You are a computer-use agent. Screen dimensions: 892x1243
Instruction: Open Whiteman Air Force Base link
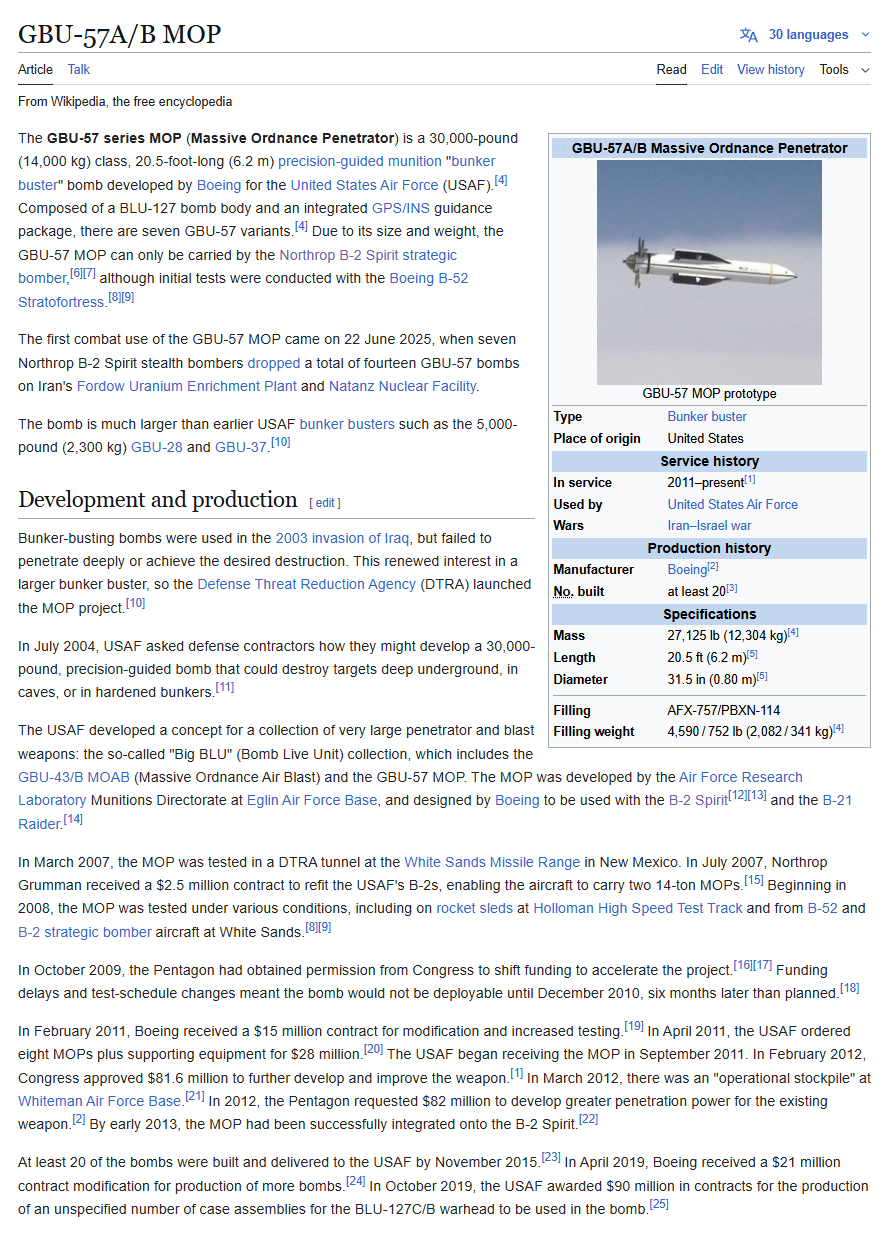[100, 1100]
